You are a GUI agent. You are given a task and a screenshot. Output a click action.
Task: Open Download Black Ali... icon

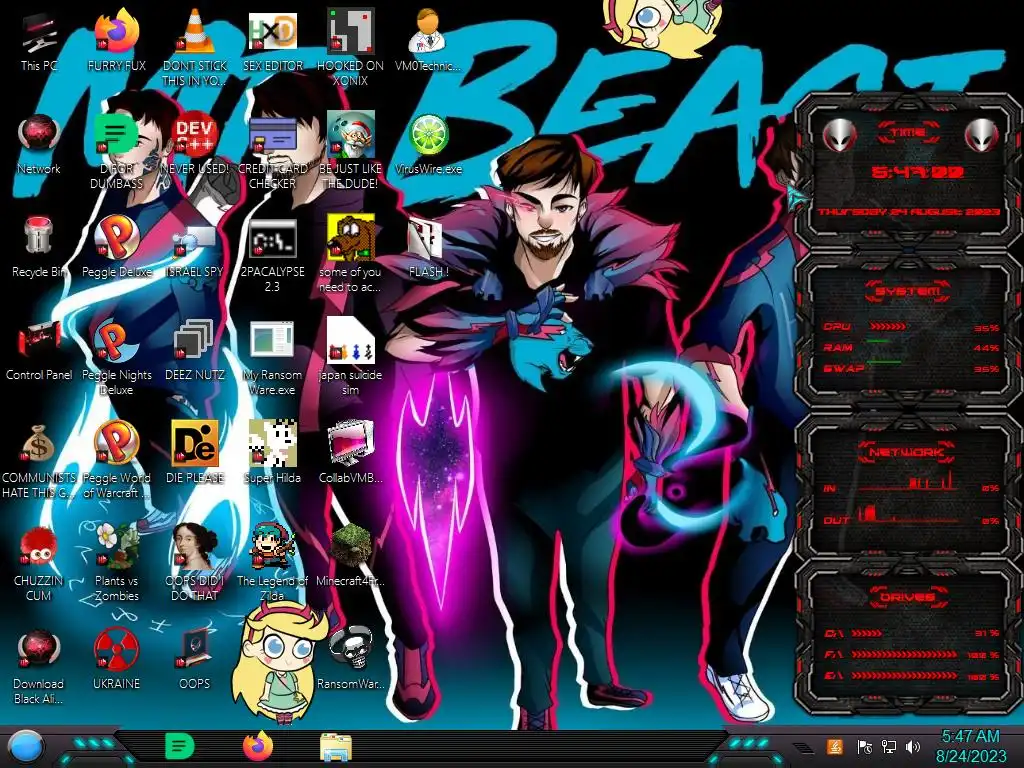click(x=39, y=667)
